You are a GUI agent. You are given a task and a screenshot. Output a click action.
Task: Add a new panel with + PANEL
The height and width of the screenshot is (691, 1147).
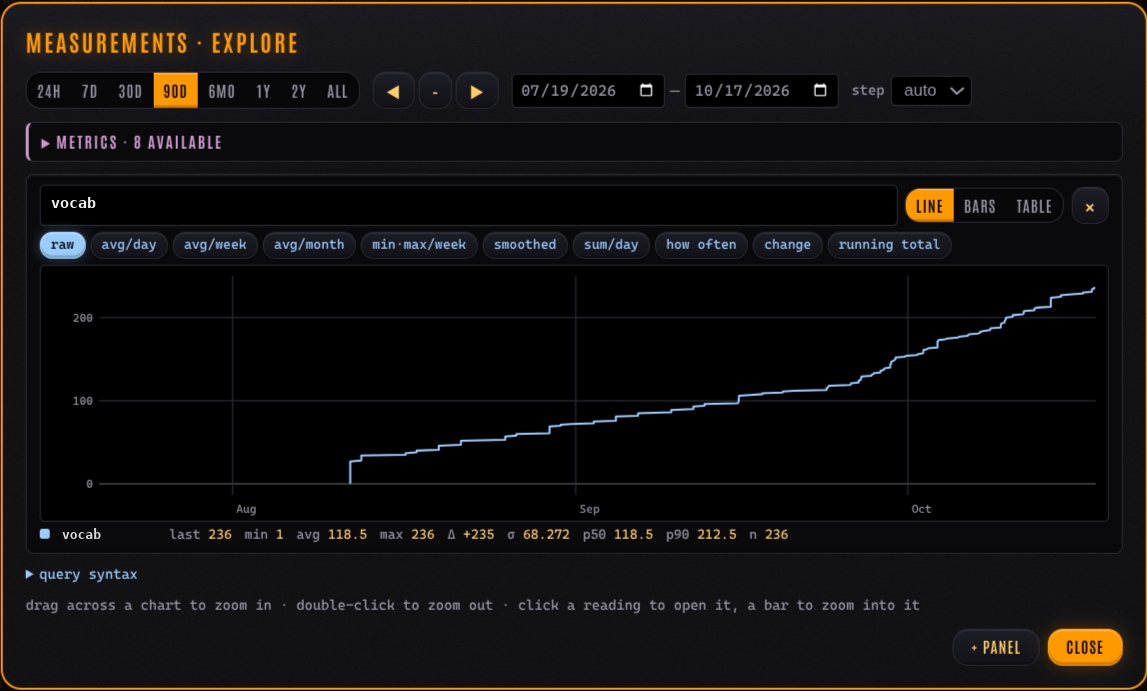(996, 647)
